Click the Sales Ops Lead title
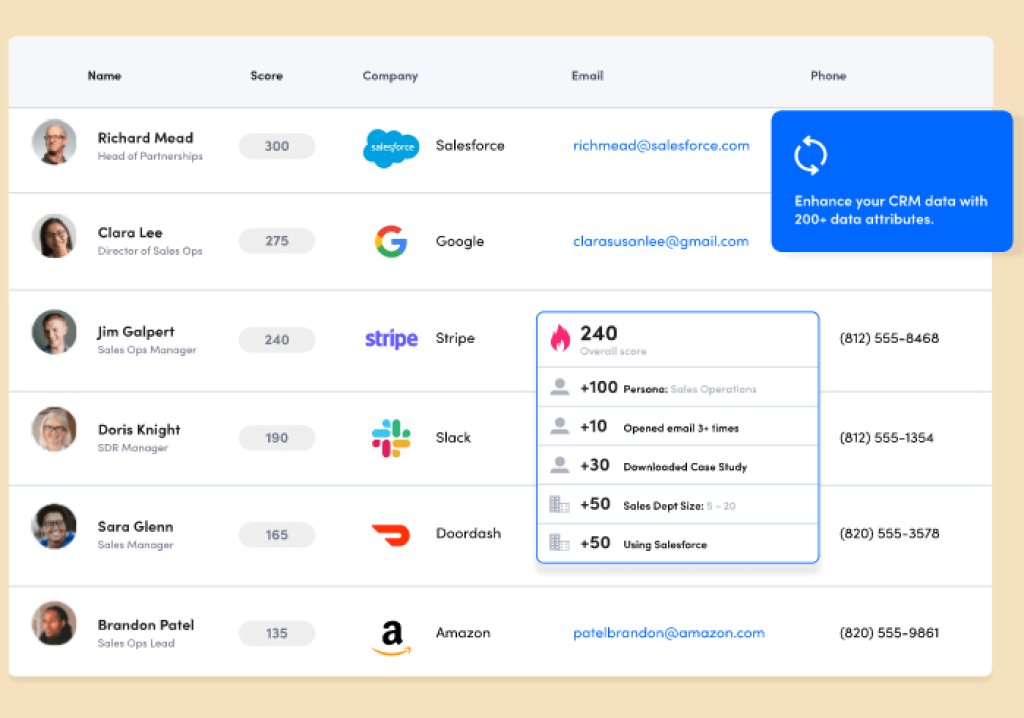1024x718 pixels. [x=136, y=644]
